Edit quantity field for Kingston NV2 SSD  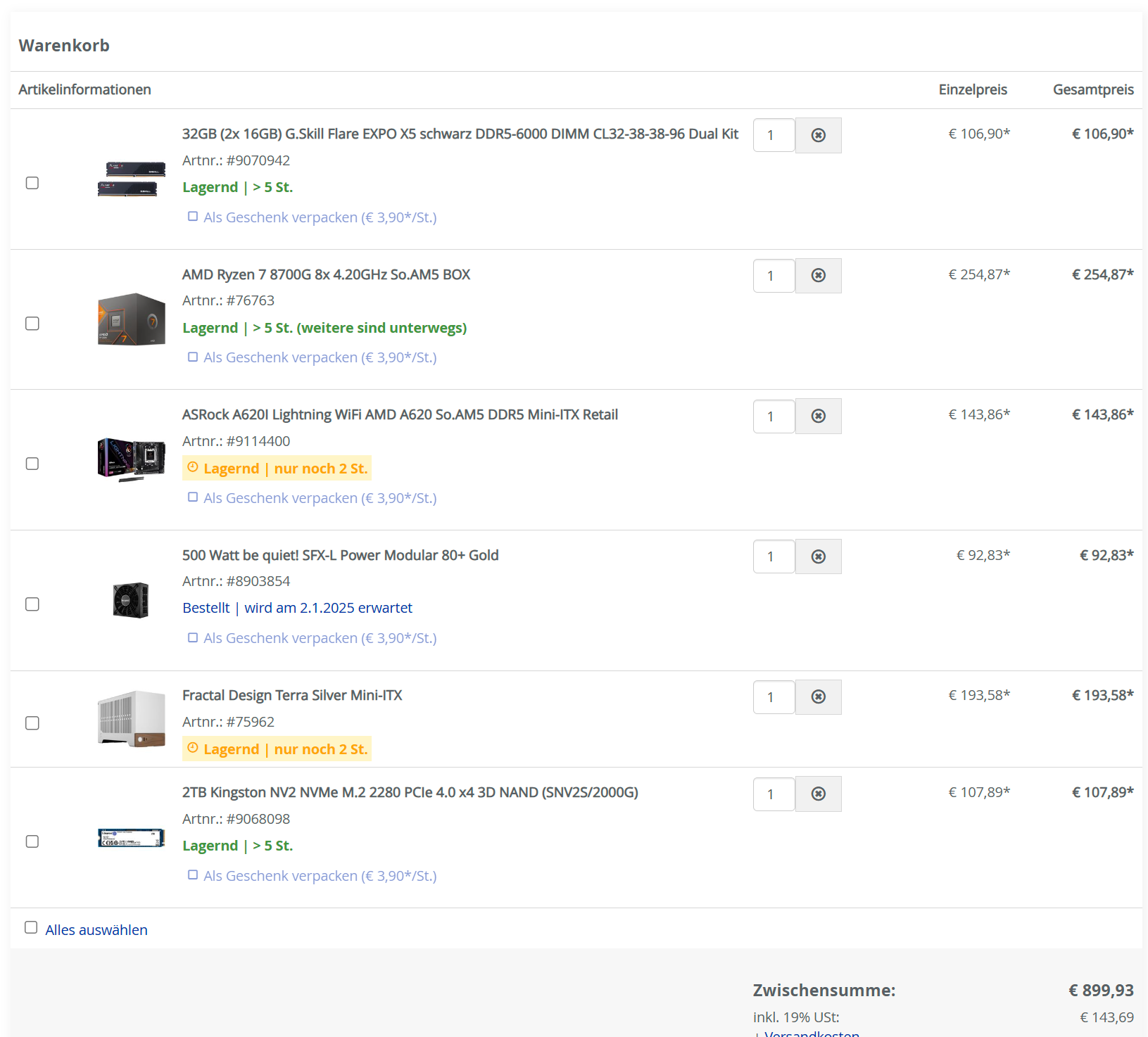(x=774, y=794)
